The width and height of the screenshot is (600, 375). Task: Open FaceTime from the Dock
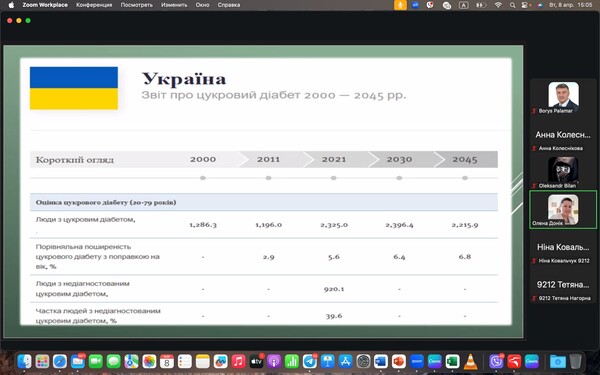(96, 361)
